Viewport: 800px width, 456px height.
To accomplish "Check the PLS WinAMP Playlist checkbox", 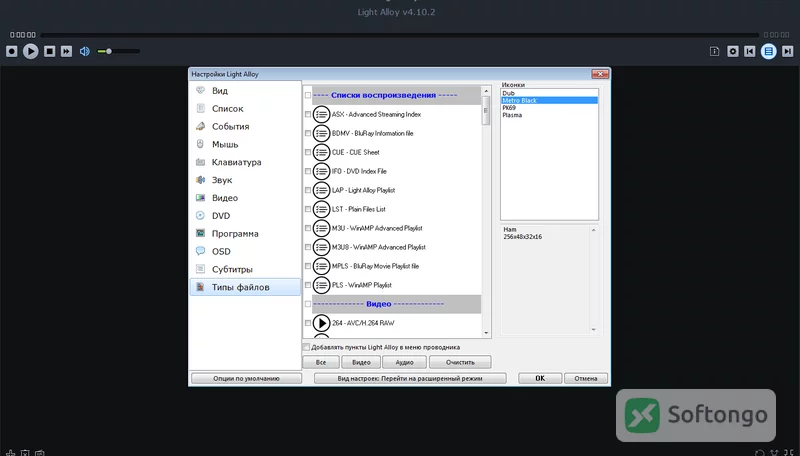I will (x=308, y=285).
